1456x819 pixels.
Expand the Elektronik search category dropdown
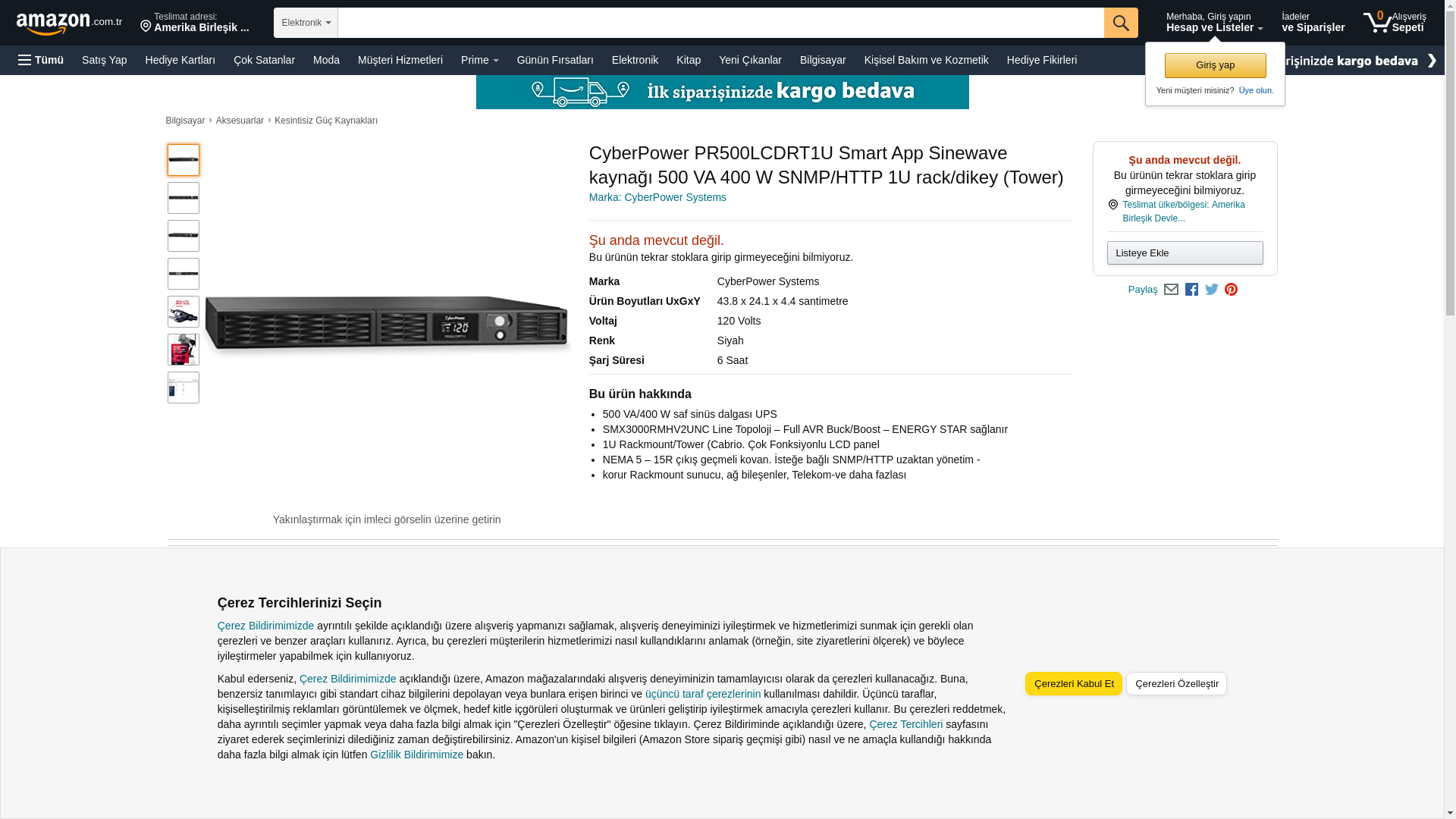pos(306,23)
